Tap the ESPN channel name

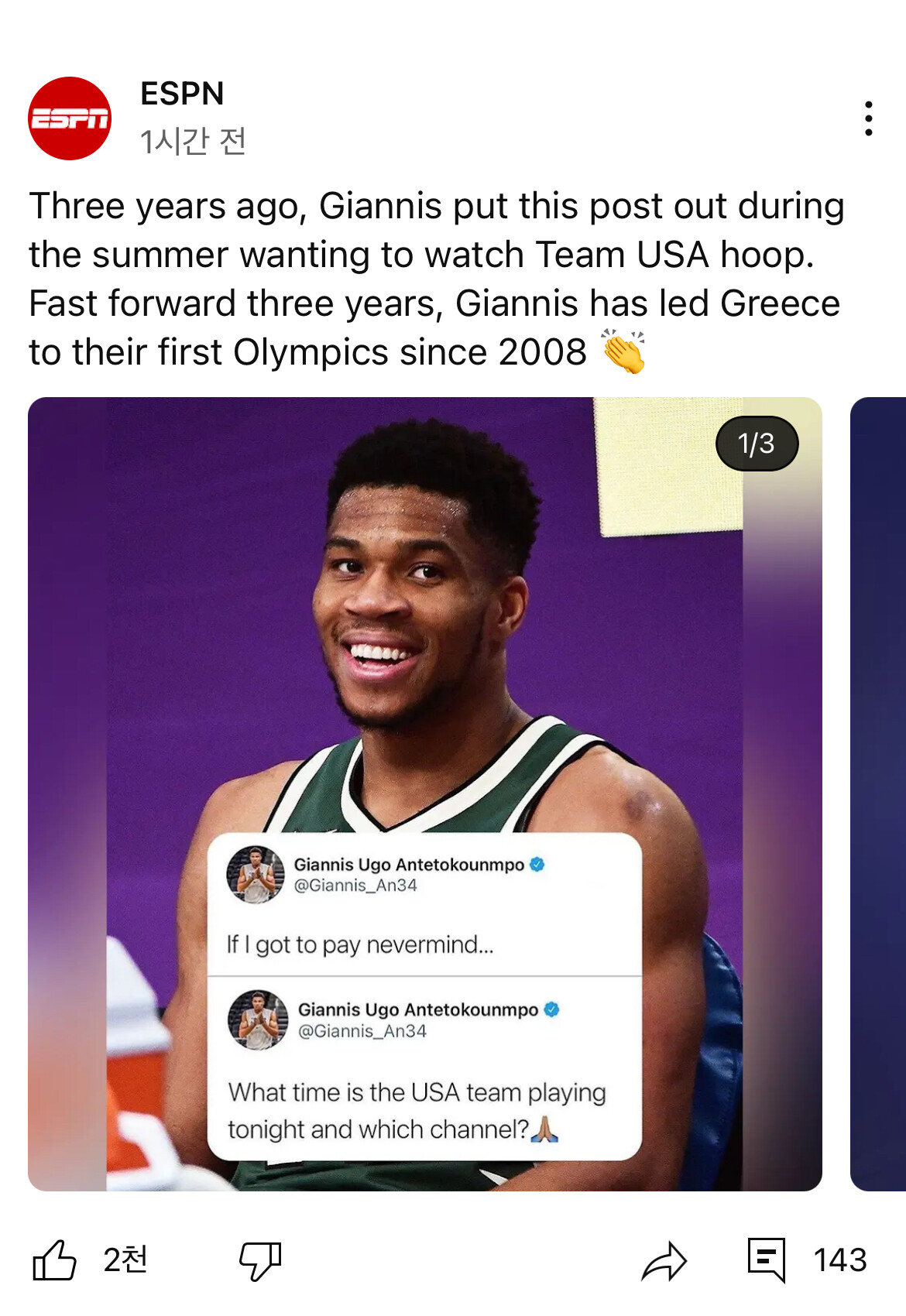point(182,94)
